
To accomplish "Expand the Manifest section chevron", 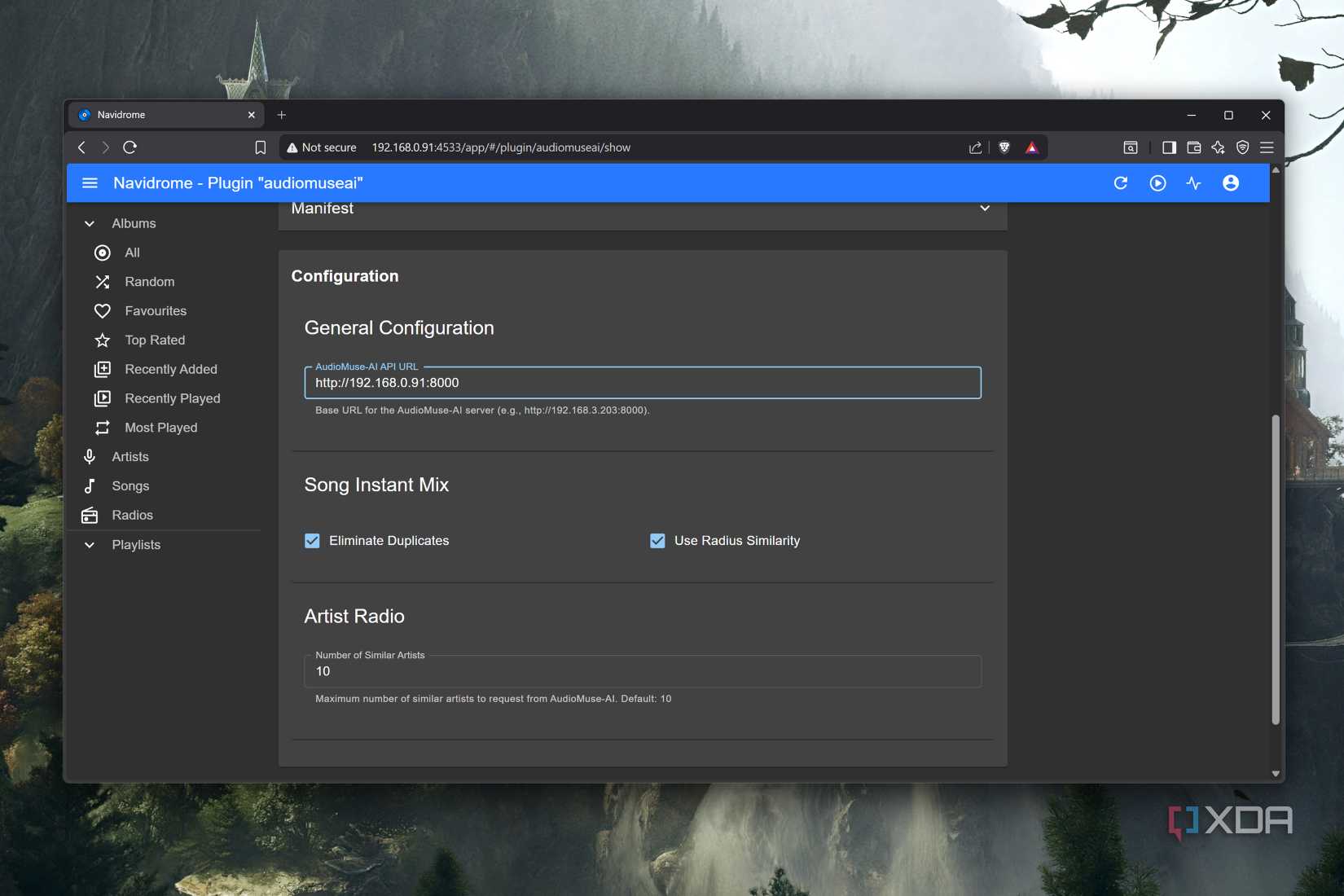I will (985, 209).
